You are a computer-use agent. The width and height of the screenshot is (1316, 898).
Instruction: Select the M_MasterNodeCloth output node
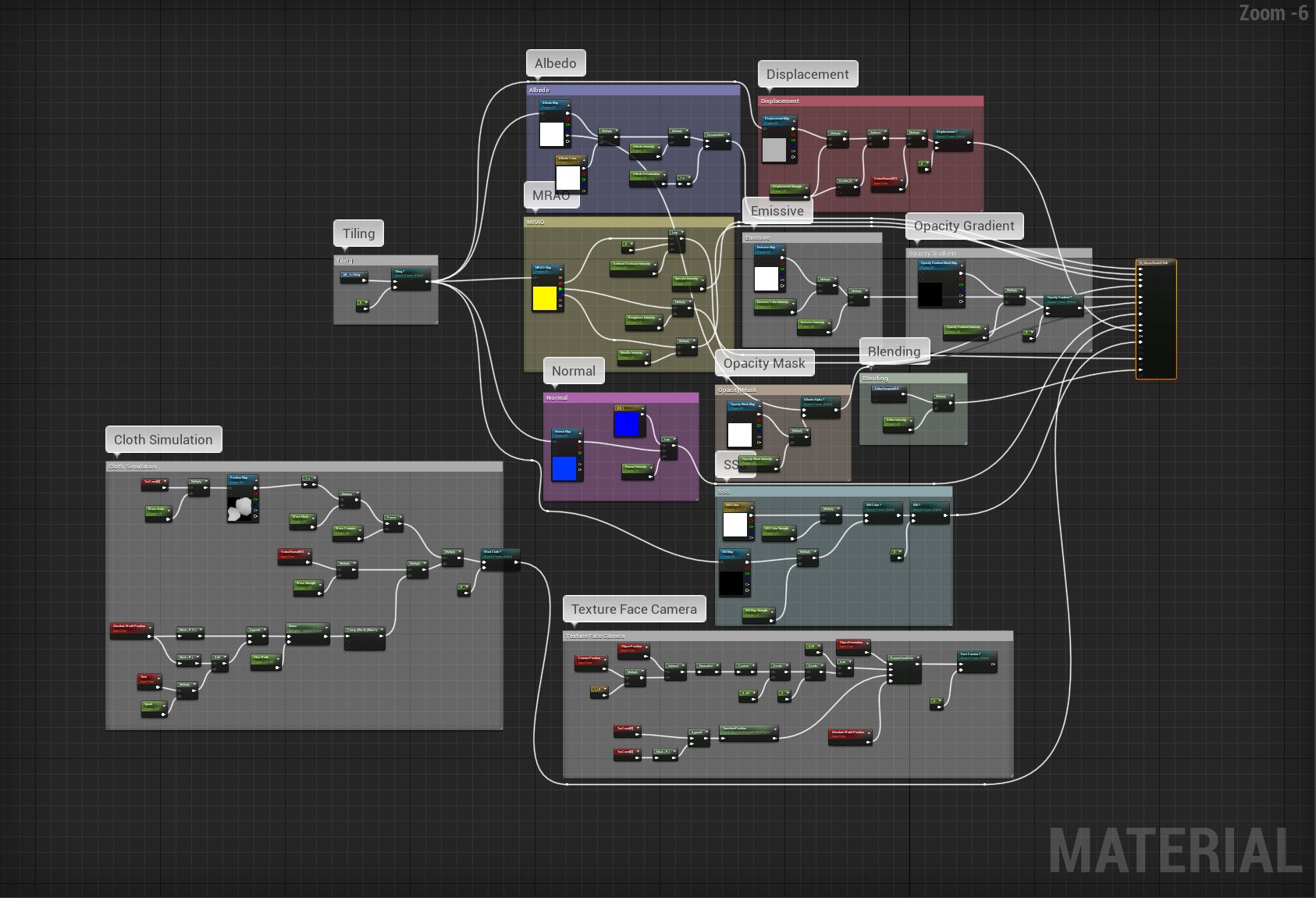pos(1156,320)
